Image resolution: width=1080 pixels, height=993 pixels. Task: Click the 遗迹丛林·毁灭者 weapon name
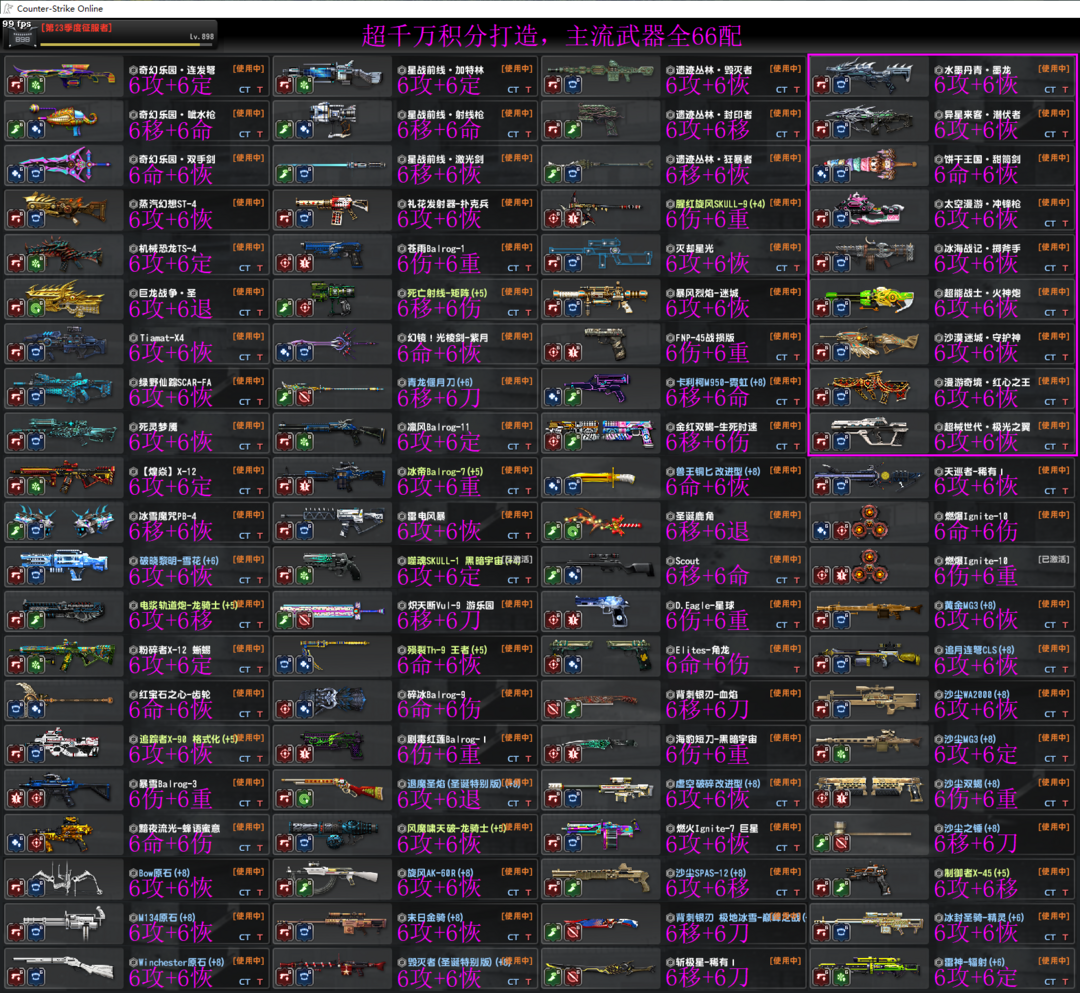point(715,70)
